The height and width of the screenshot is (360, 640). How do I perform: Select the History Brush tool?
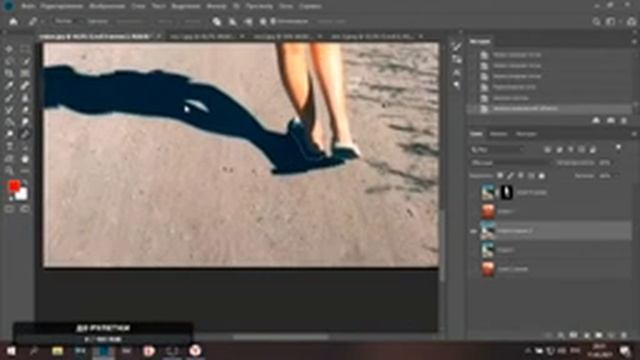pyautogui.click(x=9, y=110)
